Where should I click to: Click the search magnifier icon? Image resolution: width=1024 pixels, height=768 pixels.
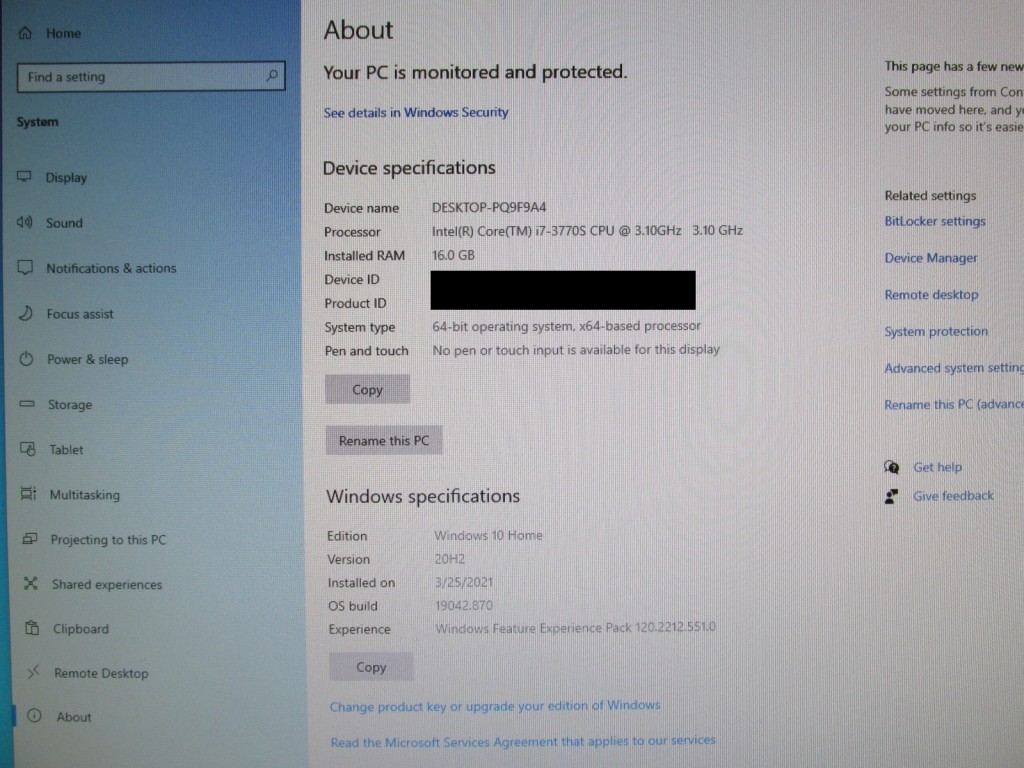click(x=272, y=76)
